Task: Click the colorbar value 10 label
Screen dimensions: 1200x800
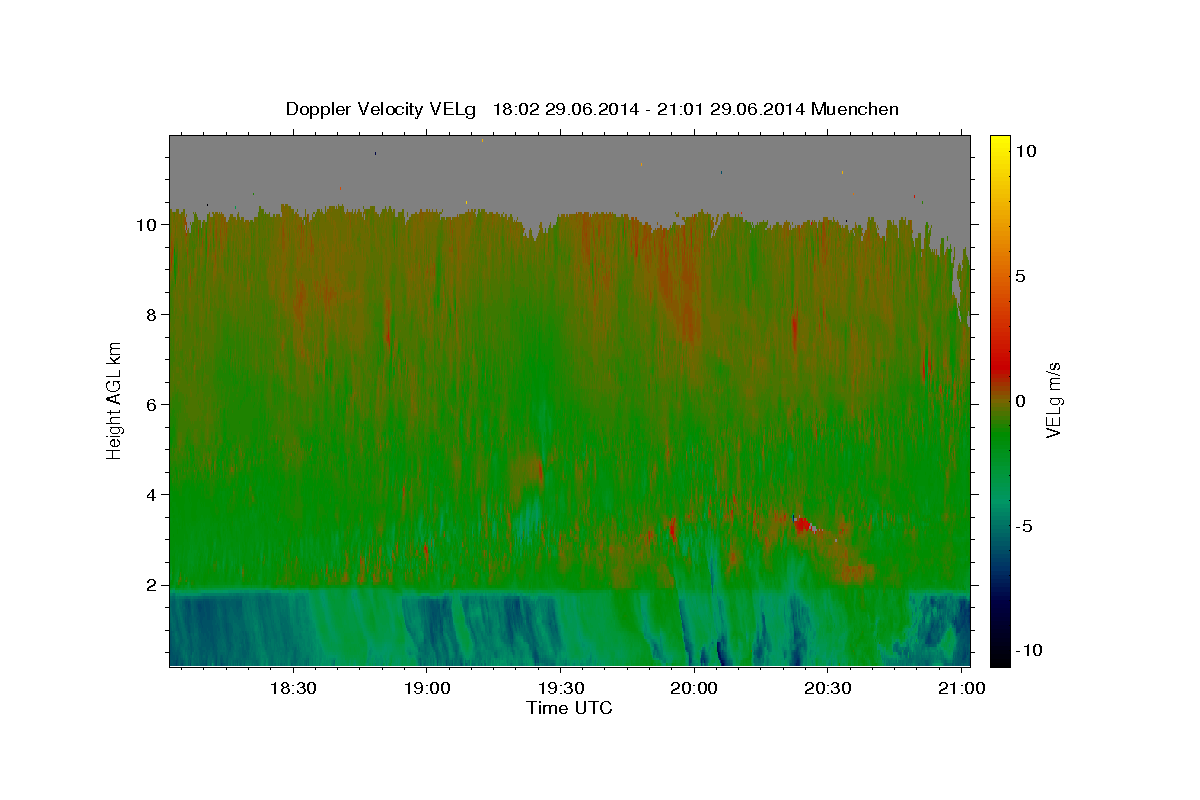Action: tap(1025, 151)
